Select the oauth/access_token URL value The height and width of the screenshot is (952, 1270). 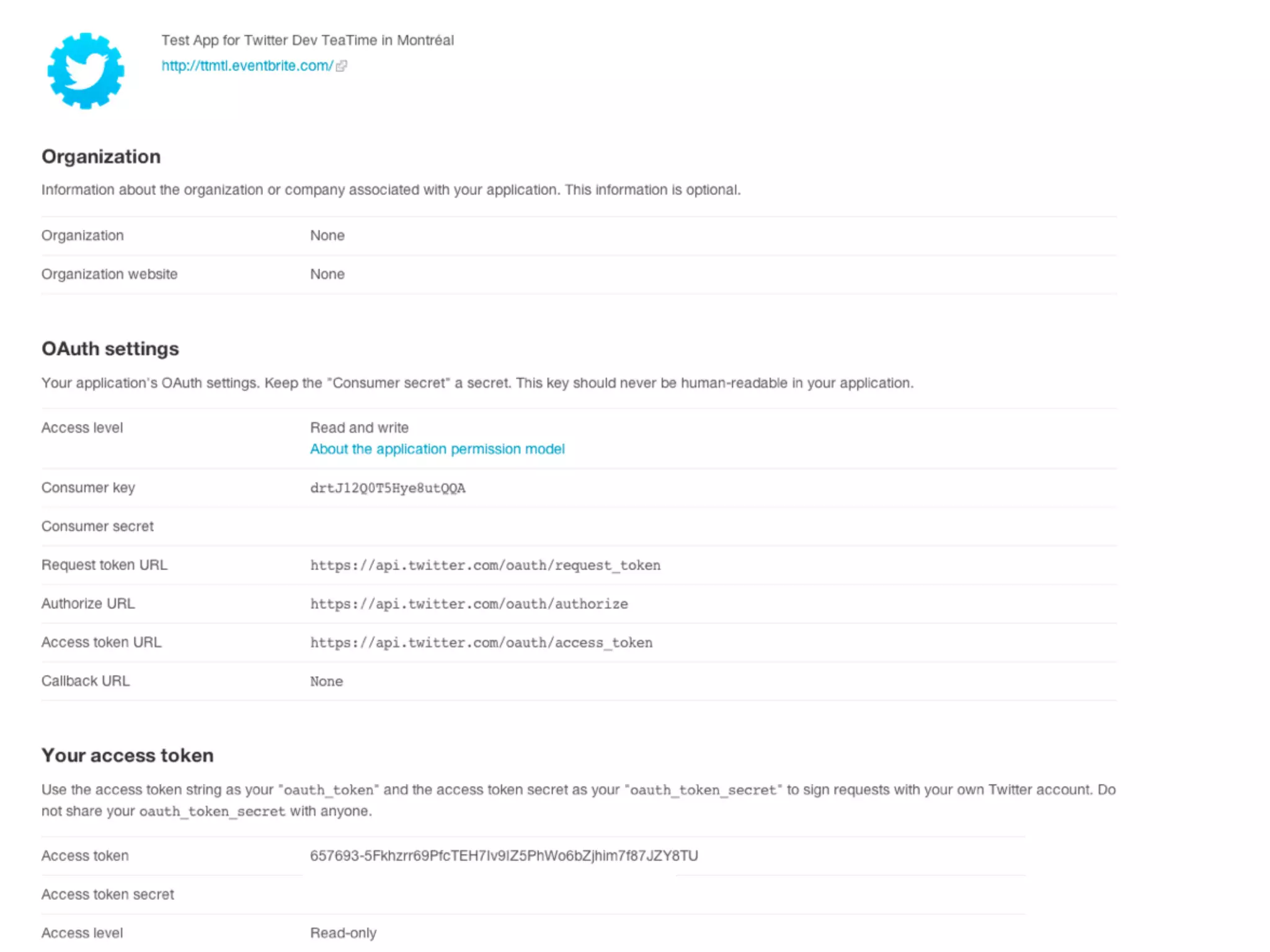pos(481,643)
